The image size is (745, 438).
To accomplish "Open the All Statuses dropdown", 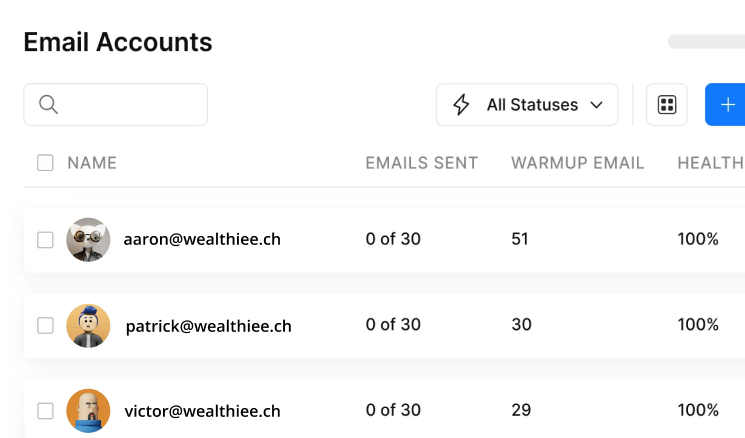I will point(531,105).
